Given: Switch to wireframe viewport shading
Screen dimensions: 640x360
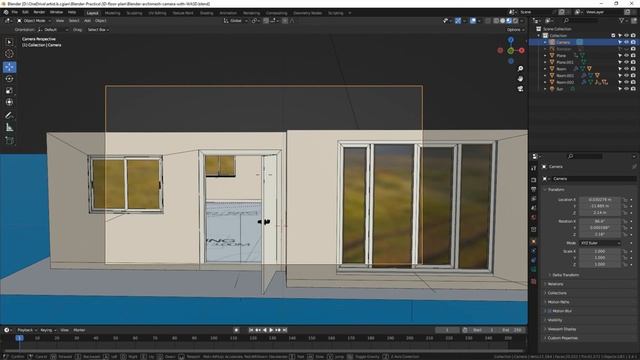Looking at the screenshot, I should pyautogui.click(x=496, y=20).
